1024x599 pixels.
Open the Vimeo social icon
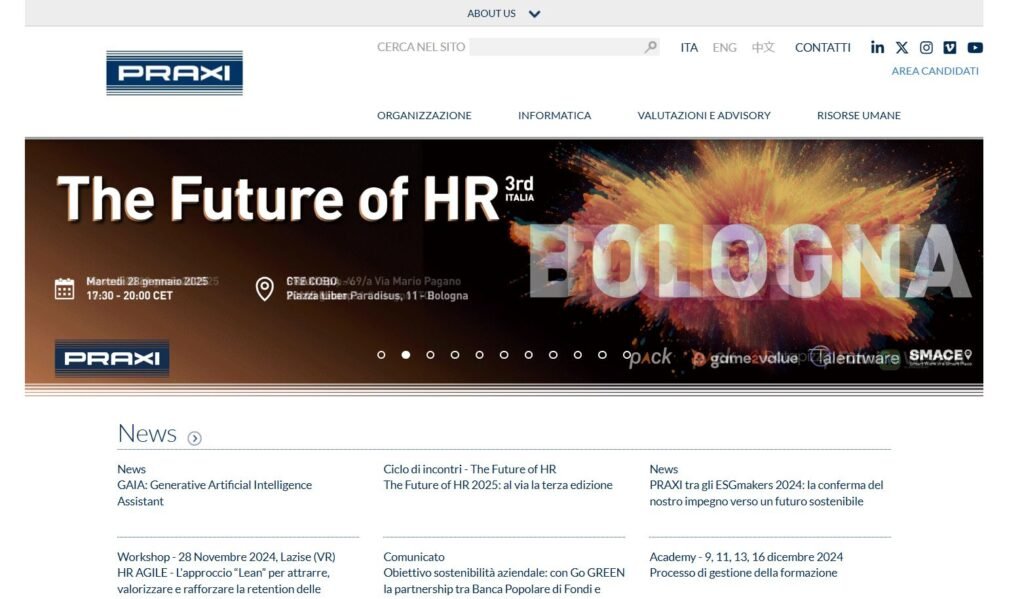(x=950, y=48)
